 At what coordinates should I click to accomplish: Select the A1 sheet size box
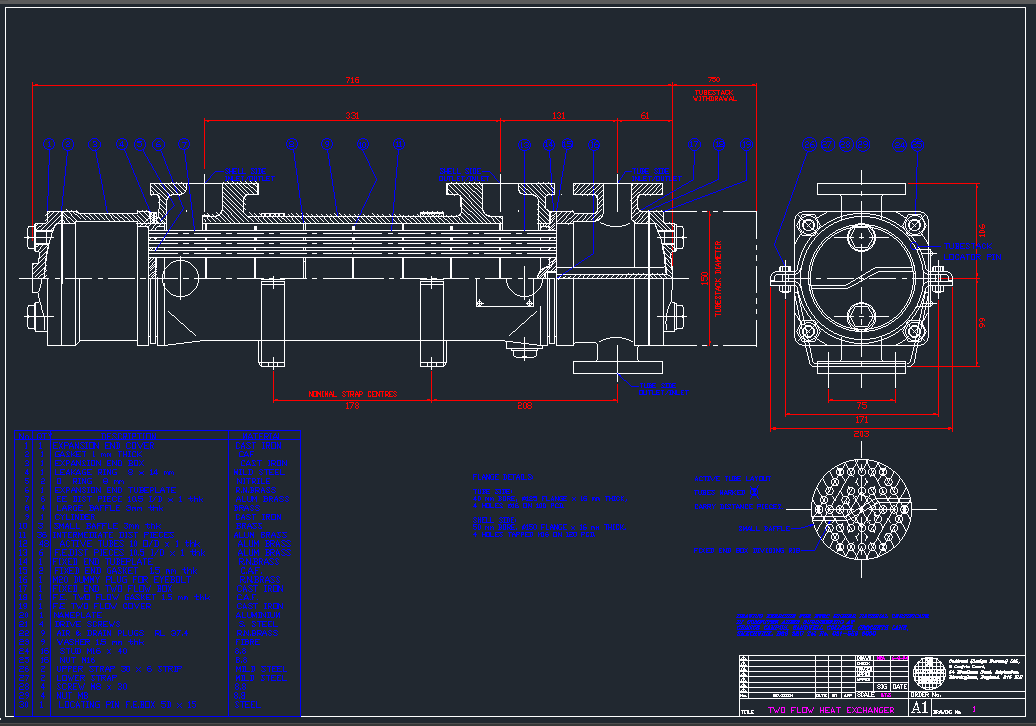tap(919, 708)
